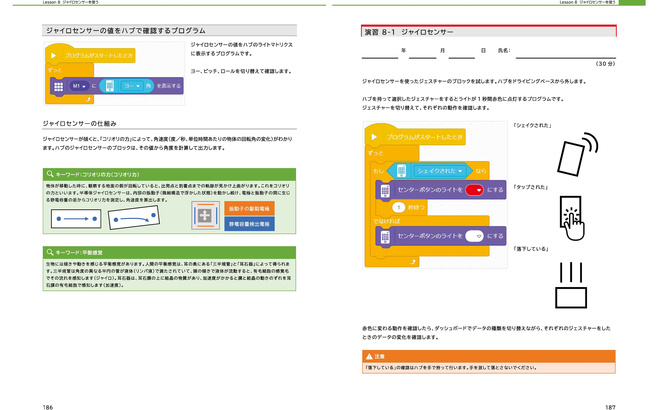This screenshot has height=410, width=660.
Task: Click the orange 振動子の駆動電極 label
Action: click(249, 208)
